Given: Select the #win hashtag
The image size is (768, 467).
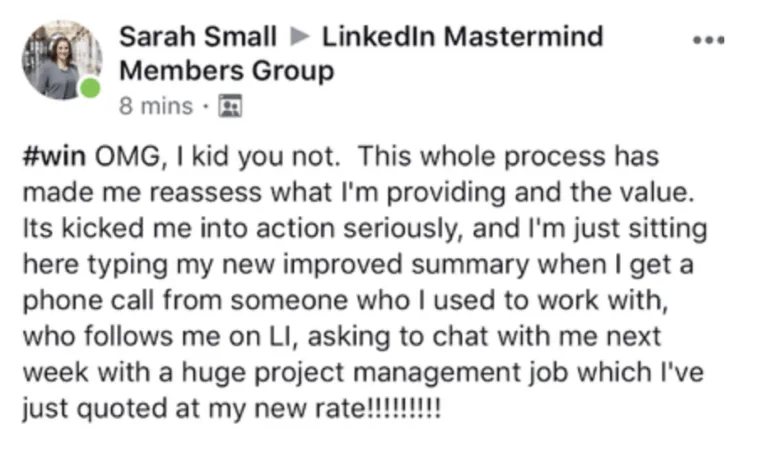Looking at the screenshot, I should (54, 156).
